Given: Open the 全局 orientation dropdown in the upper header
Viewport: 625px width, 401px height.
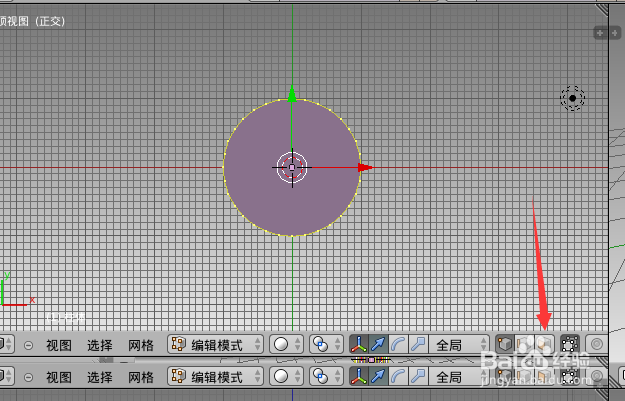Looking at the screenshot, I should coord(459,344).
